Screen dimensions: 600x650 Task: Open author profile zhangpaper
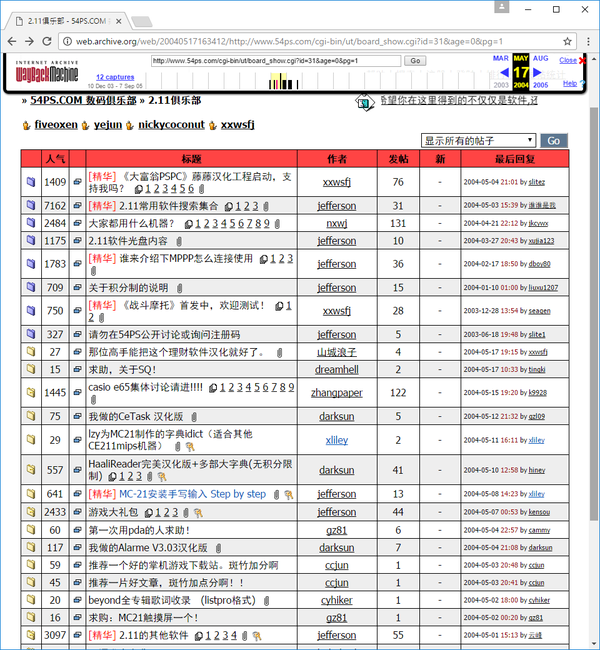point(337,393)
